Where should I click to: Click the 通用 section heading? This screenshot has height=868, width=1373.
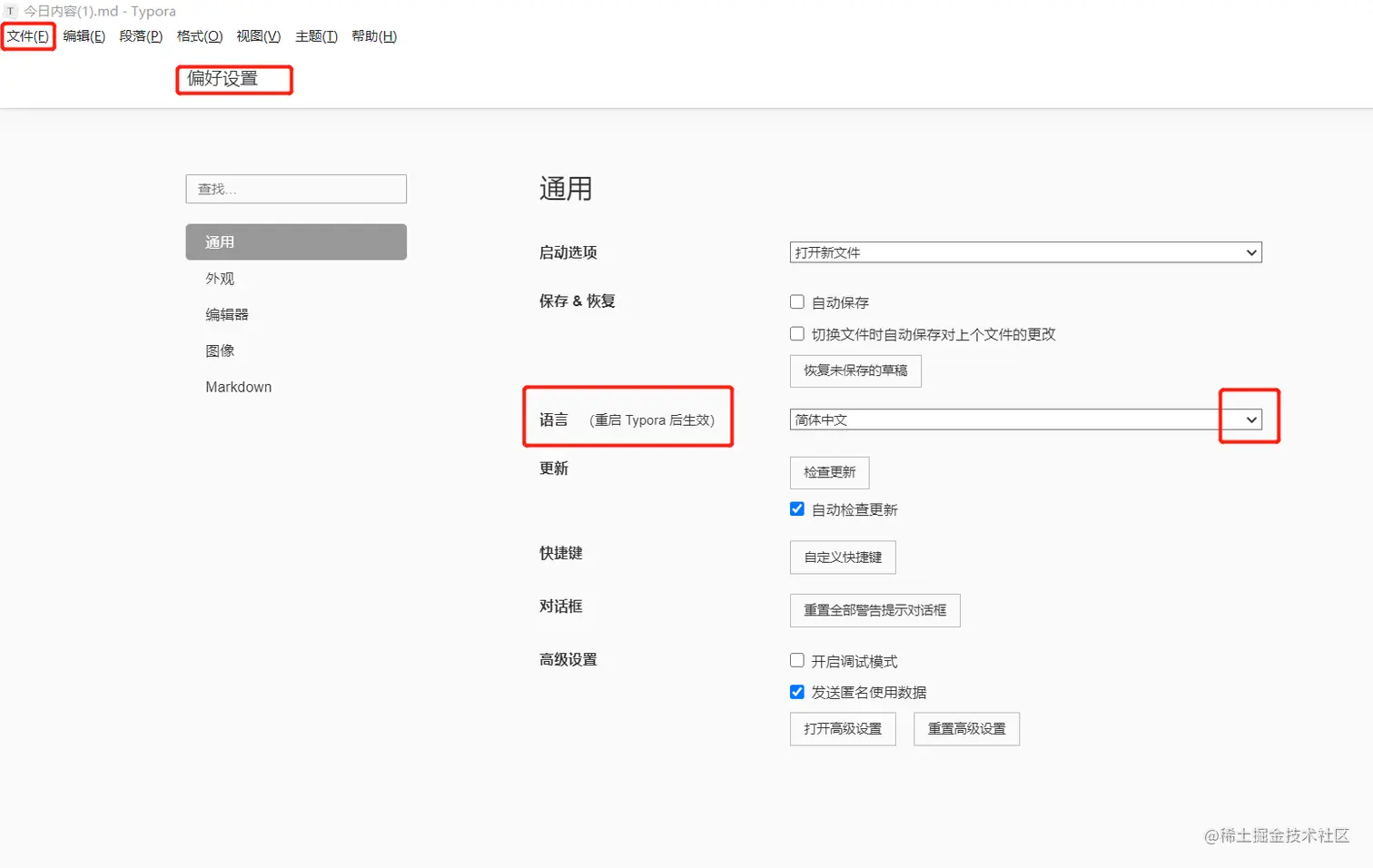point(566,189)
